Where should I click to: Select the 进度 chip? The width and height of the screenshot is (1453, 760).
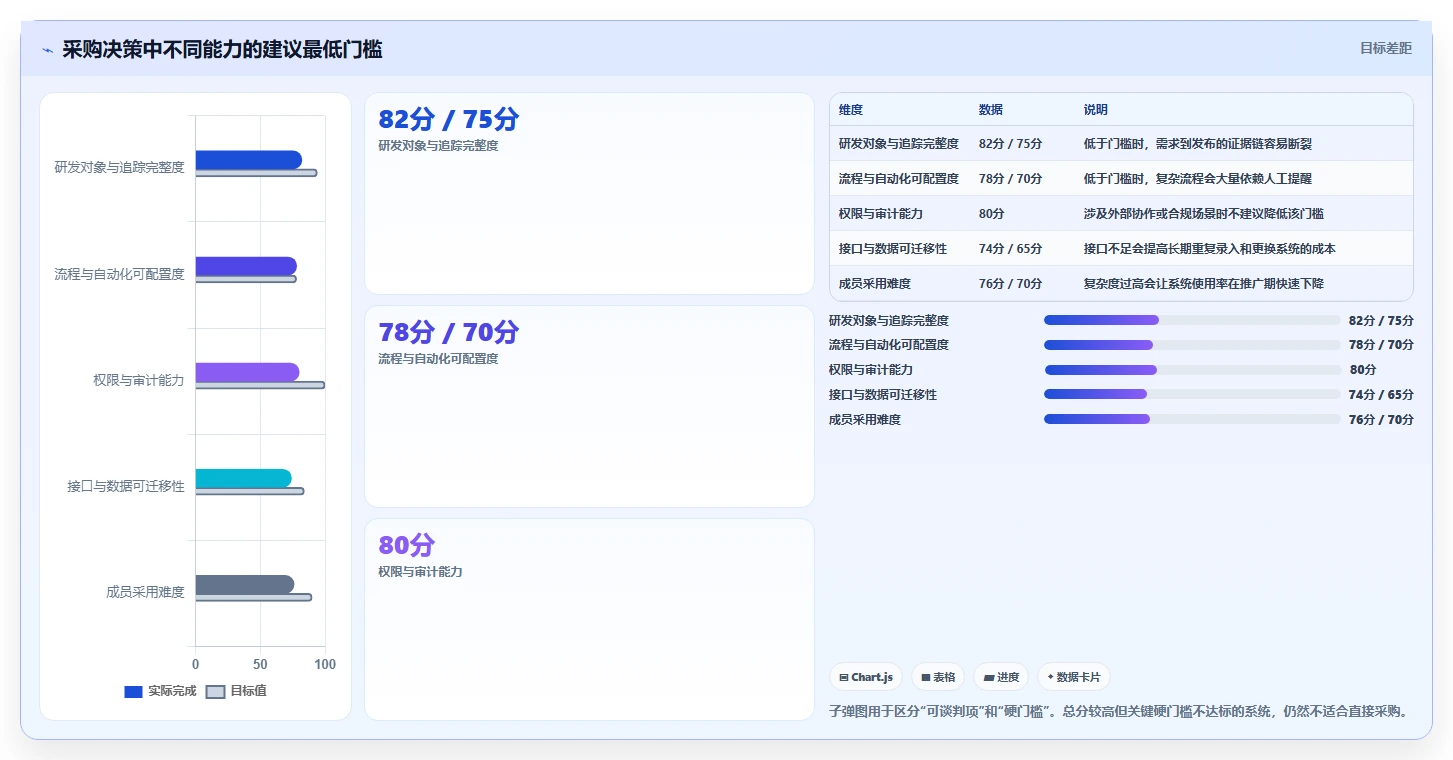coord(1001,677)
